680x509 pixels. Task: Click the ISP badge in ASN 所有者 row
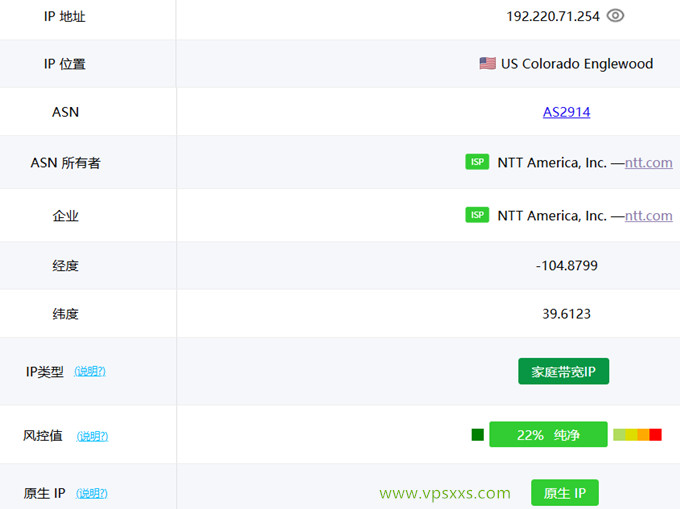[x=477, y=162]
